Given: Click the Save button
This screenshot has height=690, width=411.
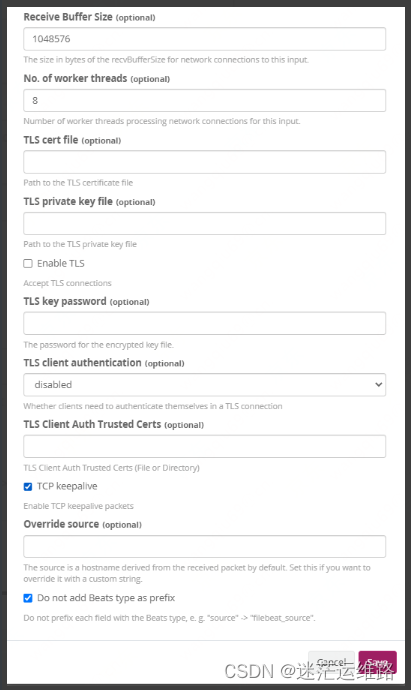Looking at the screenshot, I should [378, 662].
